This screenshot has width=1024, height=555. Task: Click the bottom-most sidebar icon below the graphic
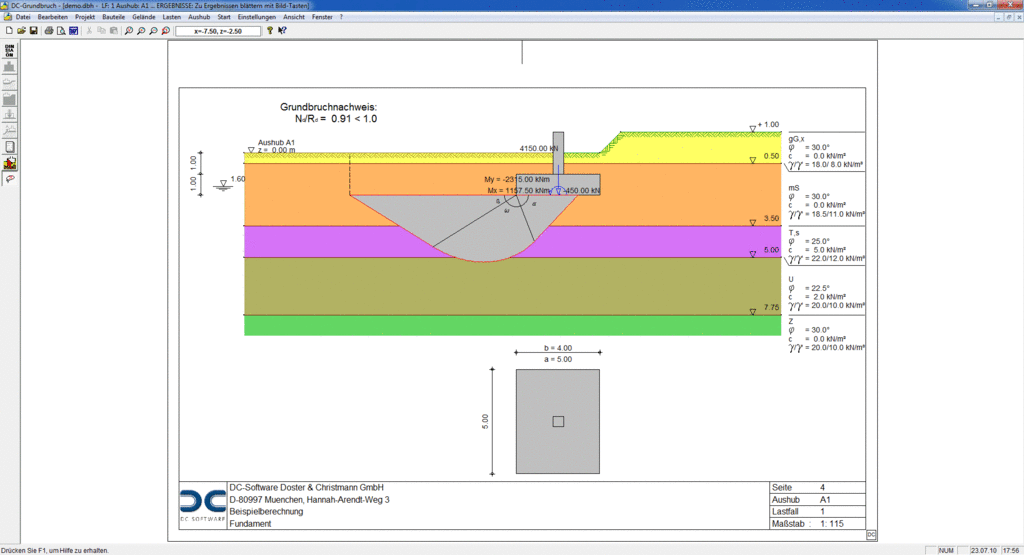tap(10, 179)
